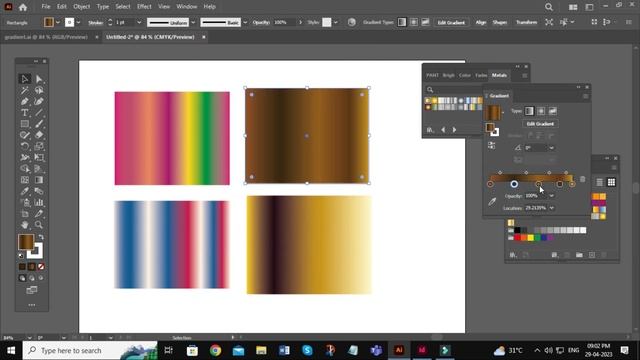Open the Object menu

click(82, 7)
